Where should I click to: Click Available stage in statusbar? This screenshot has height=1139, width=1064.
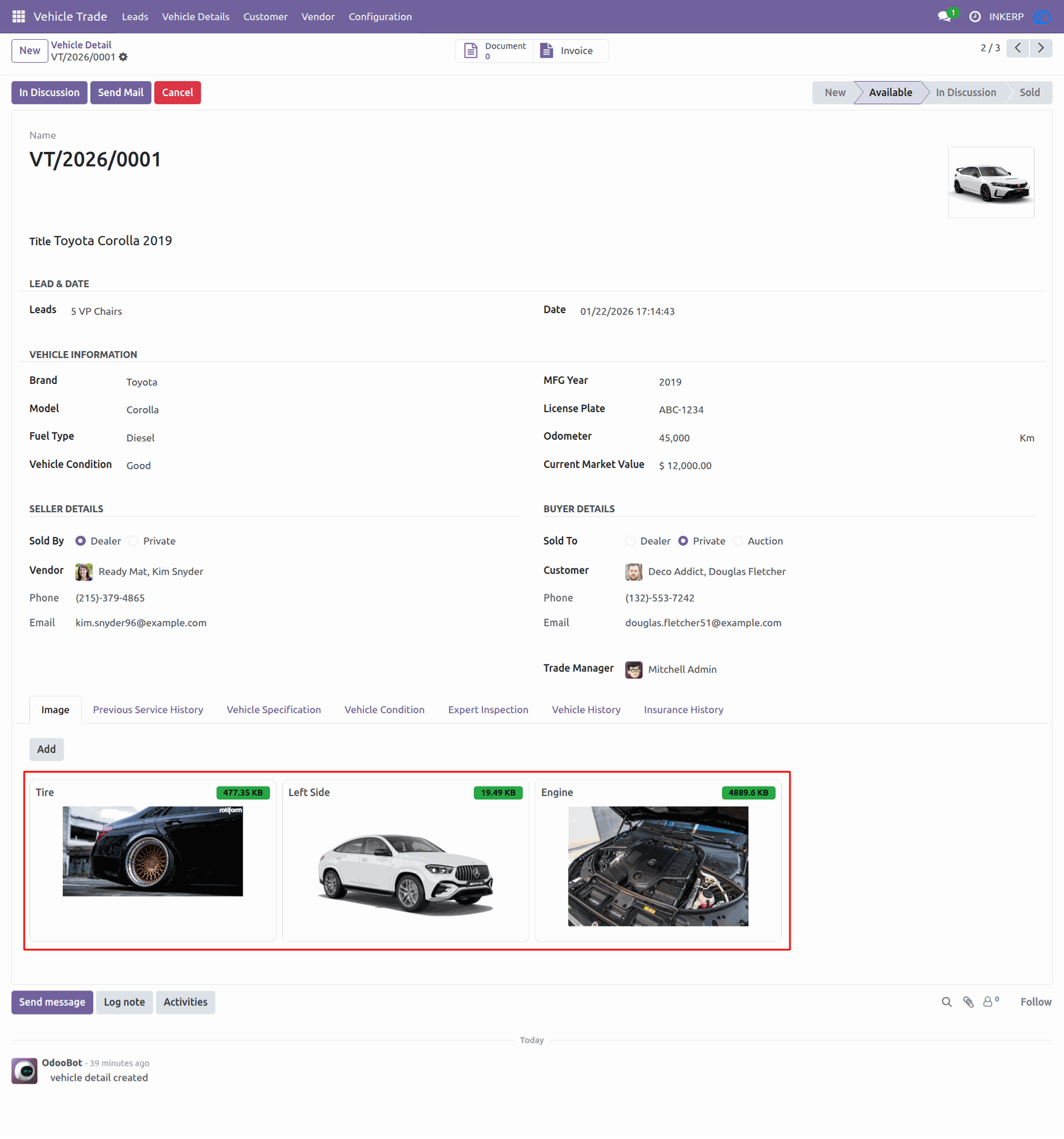coord(890,93)
